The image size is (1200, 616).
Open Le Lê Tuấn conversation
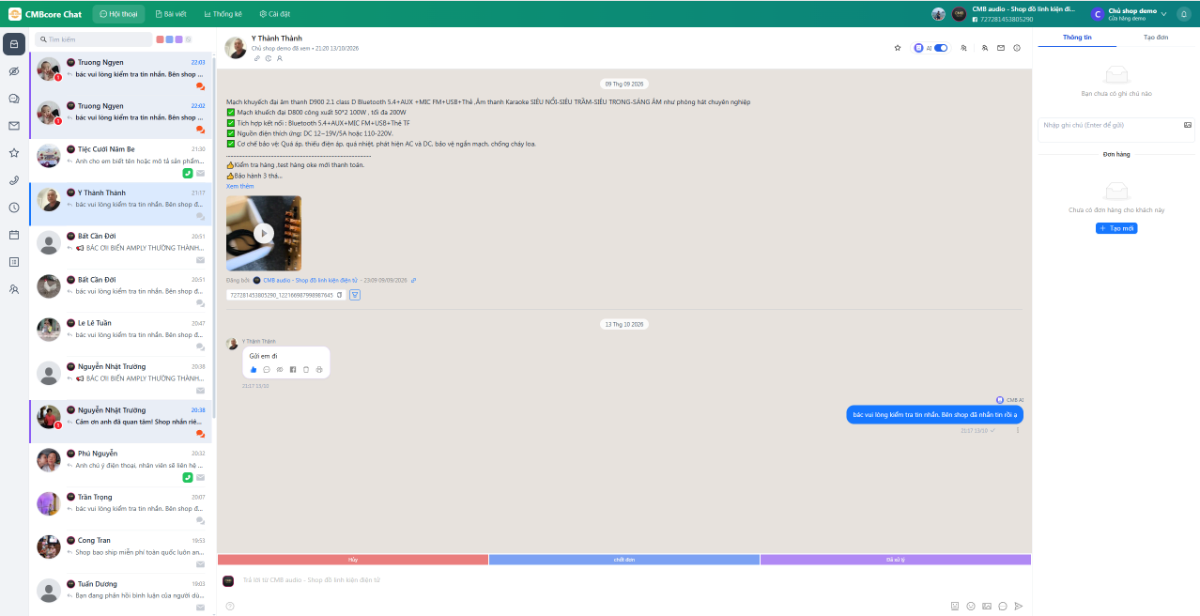coord(121,334)
